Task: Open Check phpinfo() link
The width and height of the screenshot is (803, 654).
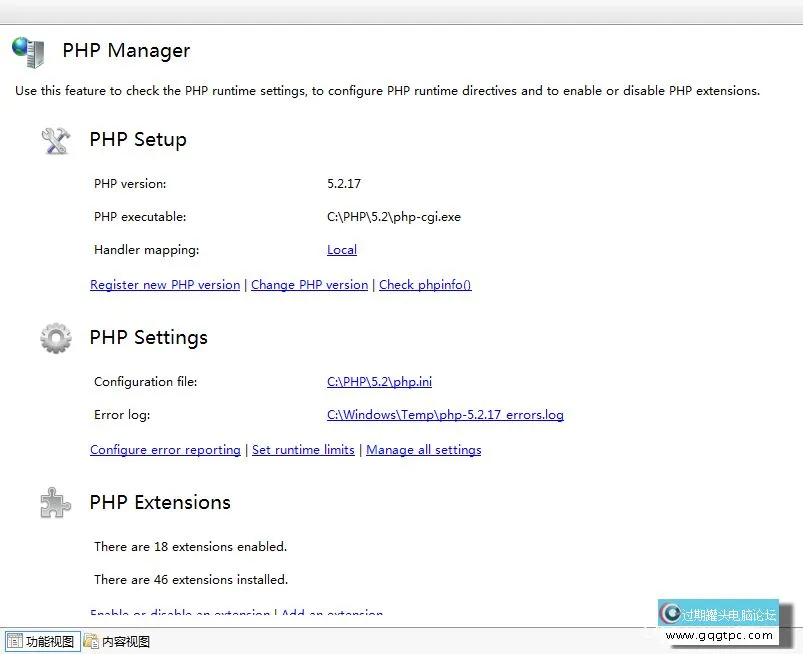Action: point(425,285)
